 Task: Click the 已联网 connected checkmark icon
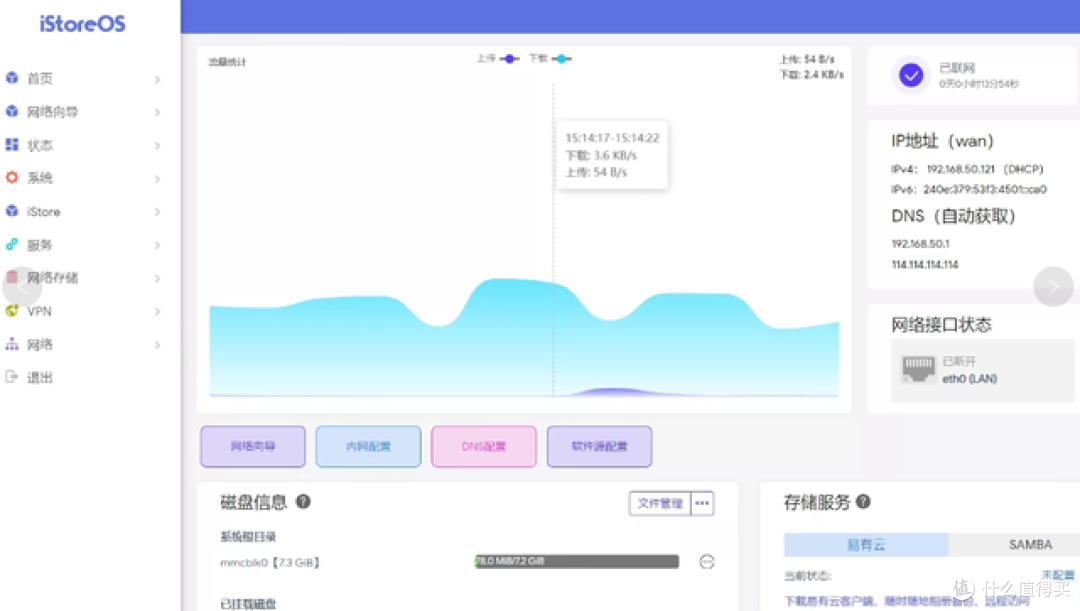[911, 75]
